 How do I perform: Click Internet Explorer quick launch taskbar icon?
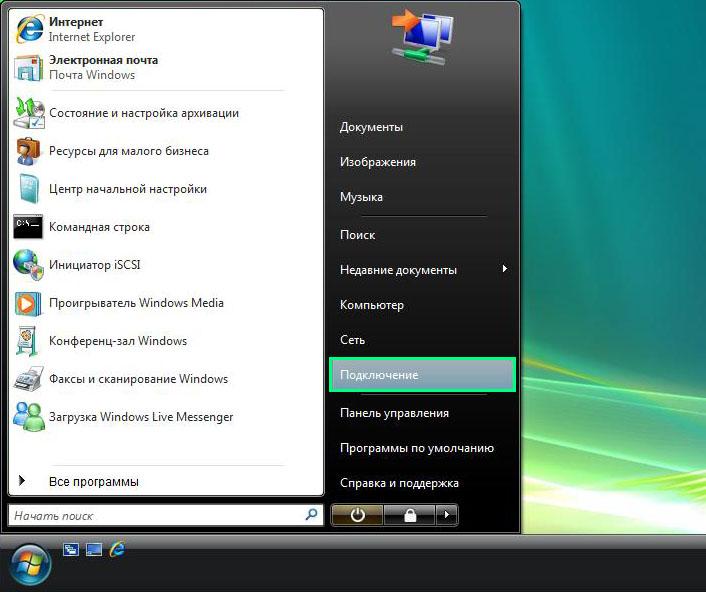click(118, 549)
